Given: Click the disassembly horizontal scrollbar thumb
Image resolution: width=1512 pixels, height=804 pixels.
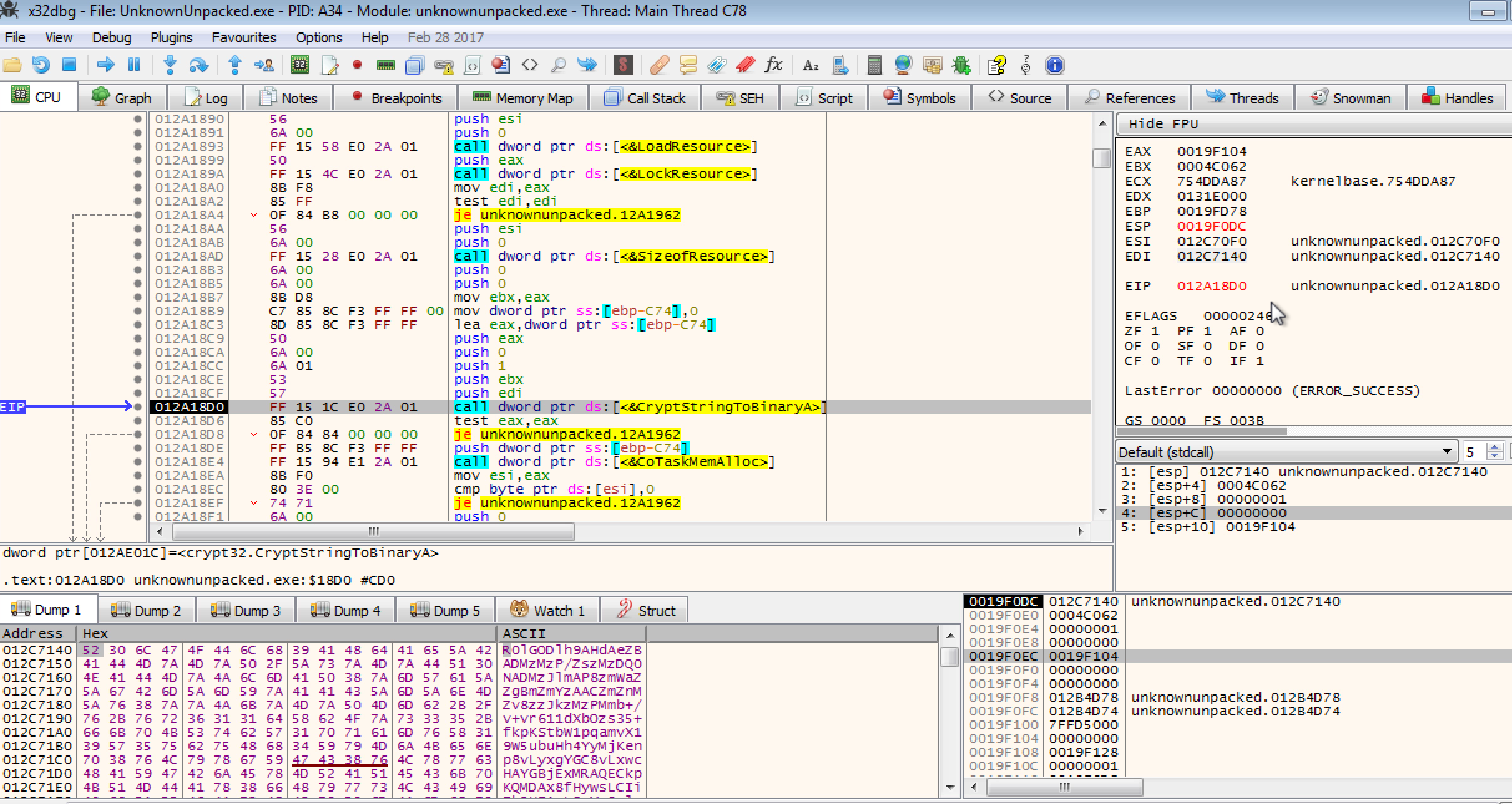Looking at the screenshot, I should [x=373, y=532].
